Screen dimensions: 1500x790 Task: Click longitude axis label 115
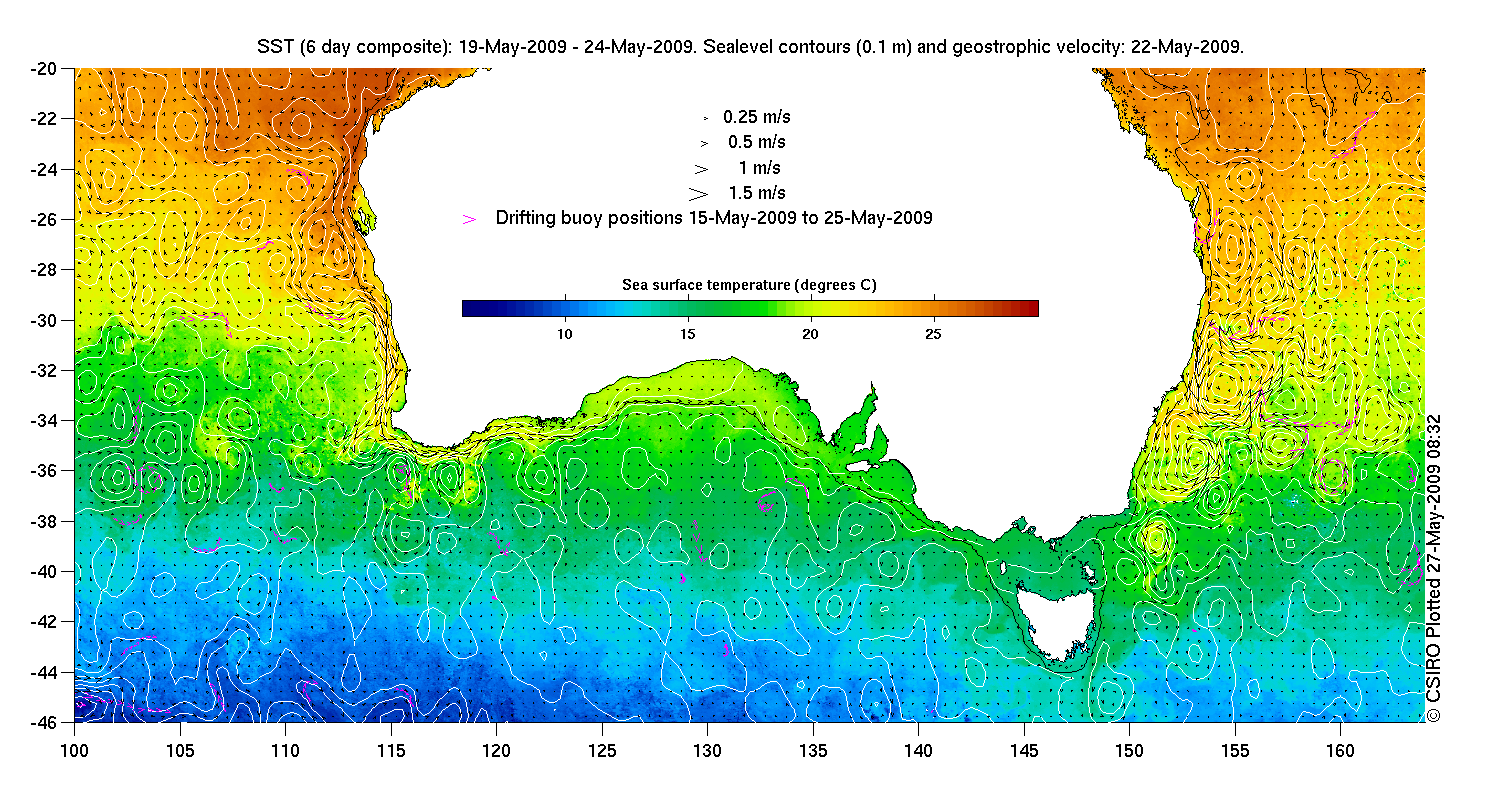(x=391, y=750)
